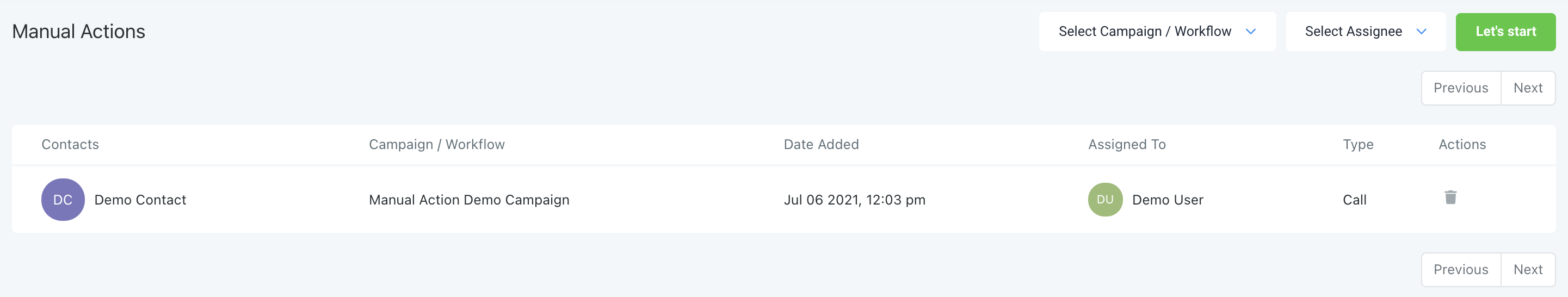Click the Date Added column header
The width and height of the screenshot is (1568, 297).
(x=821, y=144)
